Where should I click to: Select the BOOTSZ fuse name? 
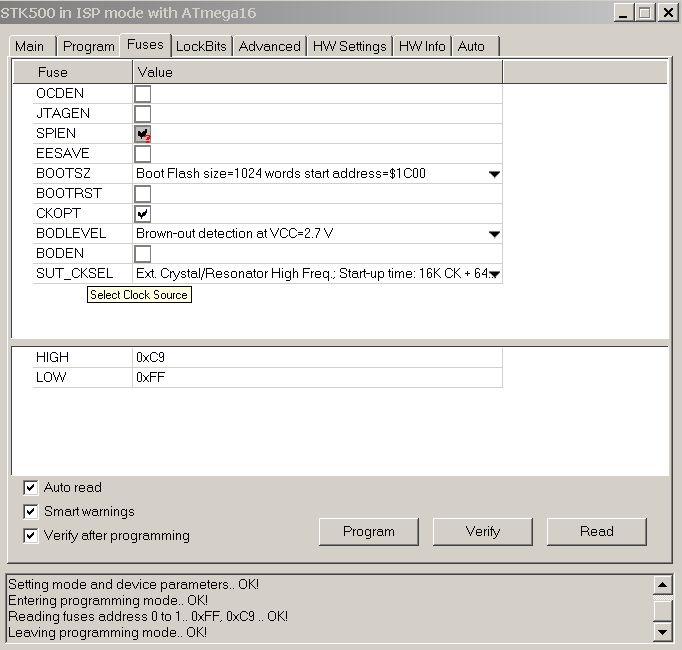(x=63, y=174)
